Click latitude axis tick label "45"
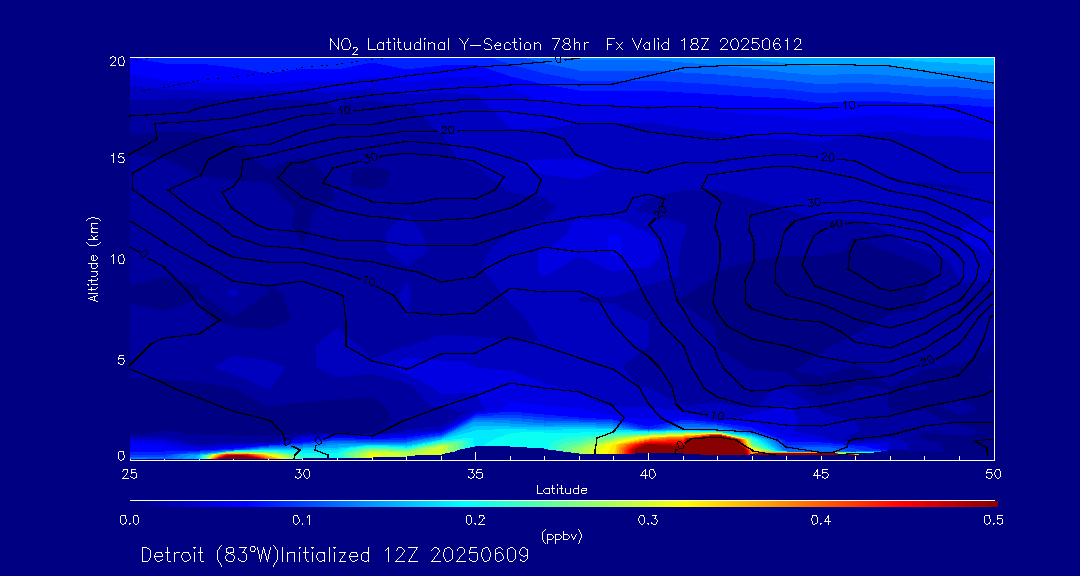The height and width of the screenshot is (576, 1080). (x=821, y=474)
